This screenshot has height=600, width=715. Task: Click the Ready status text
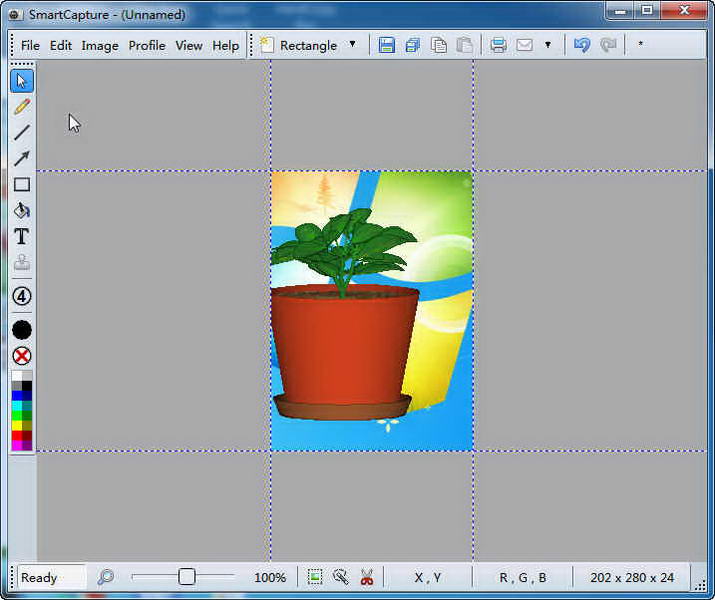39,578
